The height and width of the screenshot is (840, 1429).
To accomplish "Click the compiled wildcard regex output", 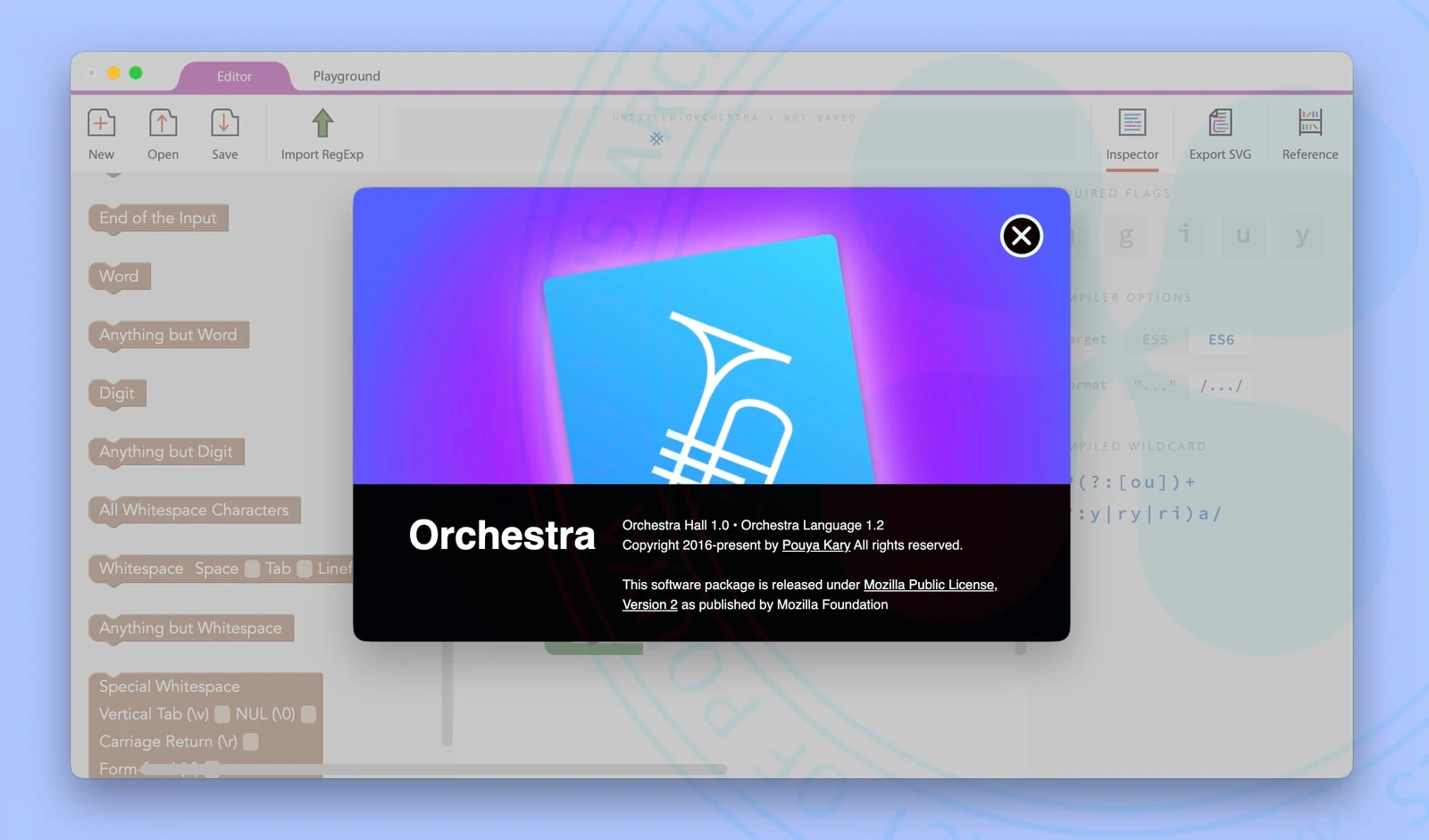I will coord(1146,498).
